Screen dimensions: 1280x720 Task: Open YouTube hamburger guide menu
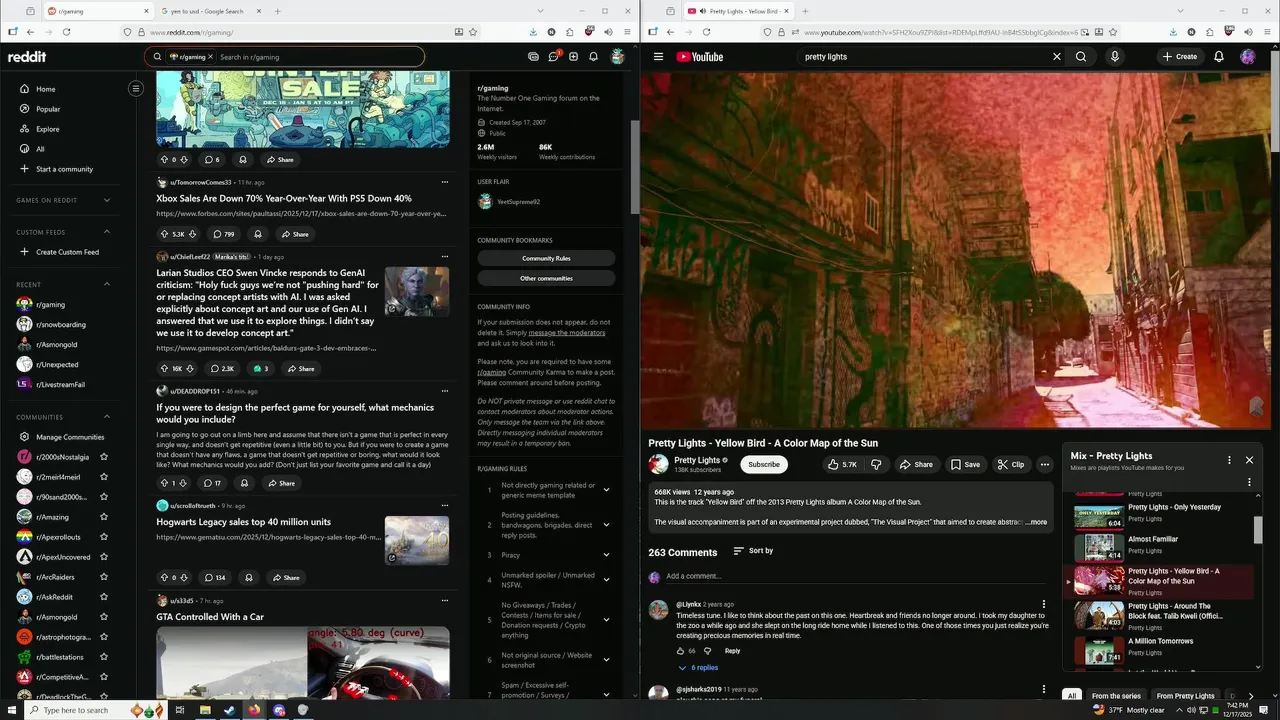658,57
